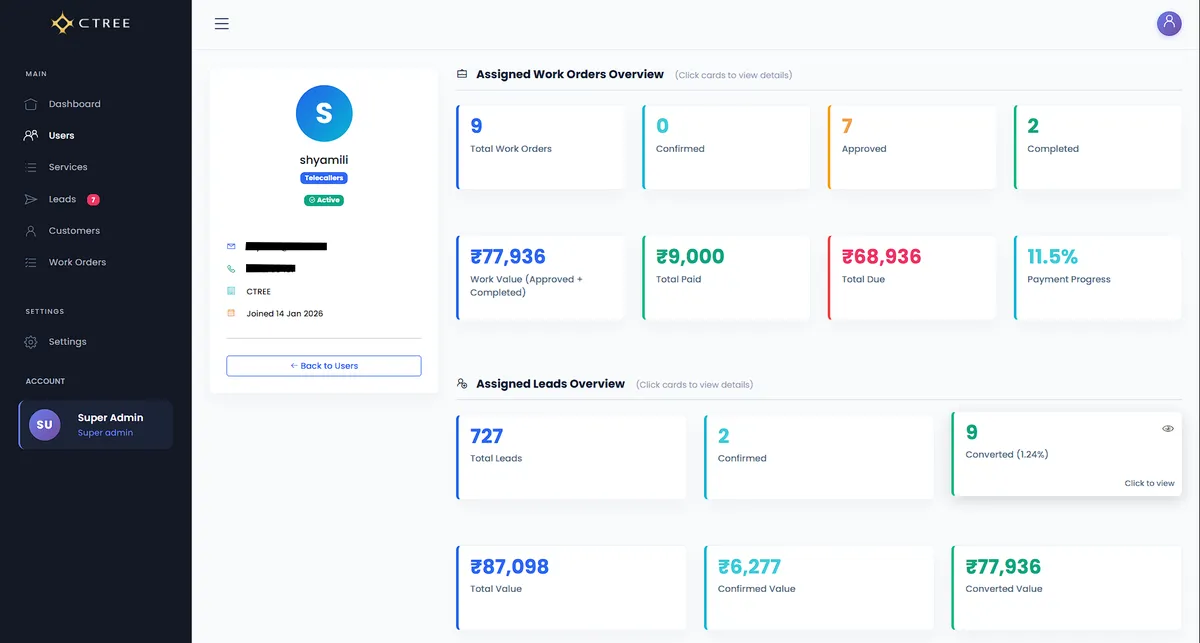Click the Assigned Leads Overview heading
1200x643 pixels.
pos(550,384)
